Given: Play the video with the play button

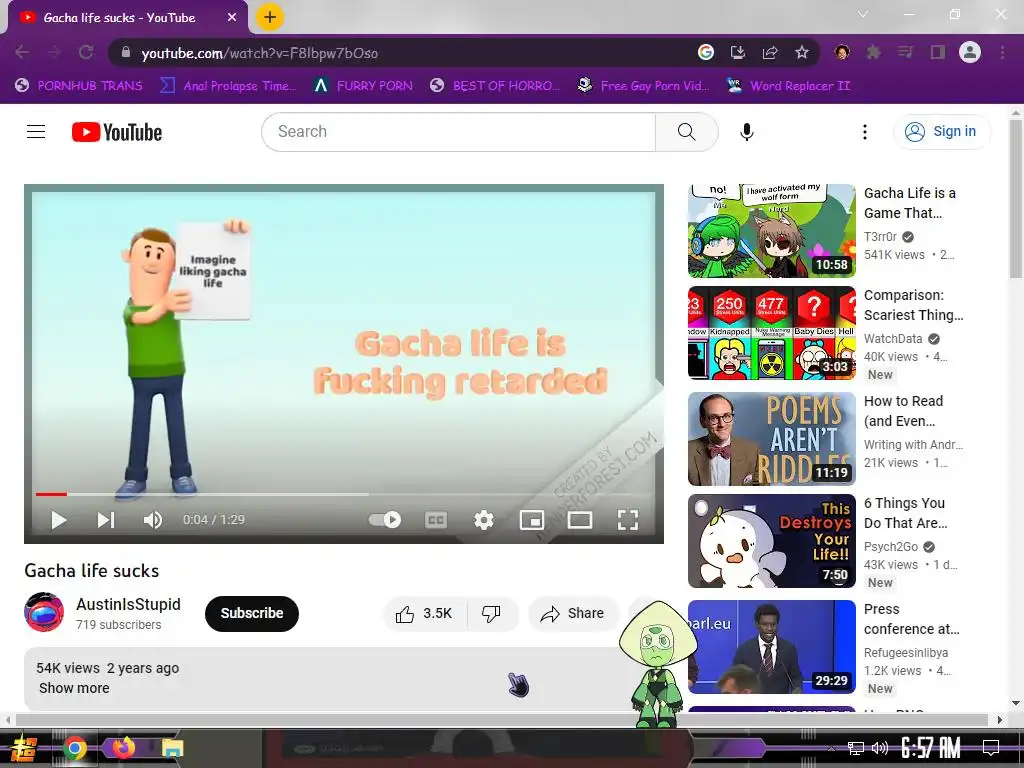Looking at the screenshot, I should [x=59, y=520].
